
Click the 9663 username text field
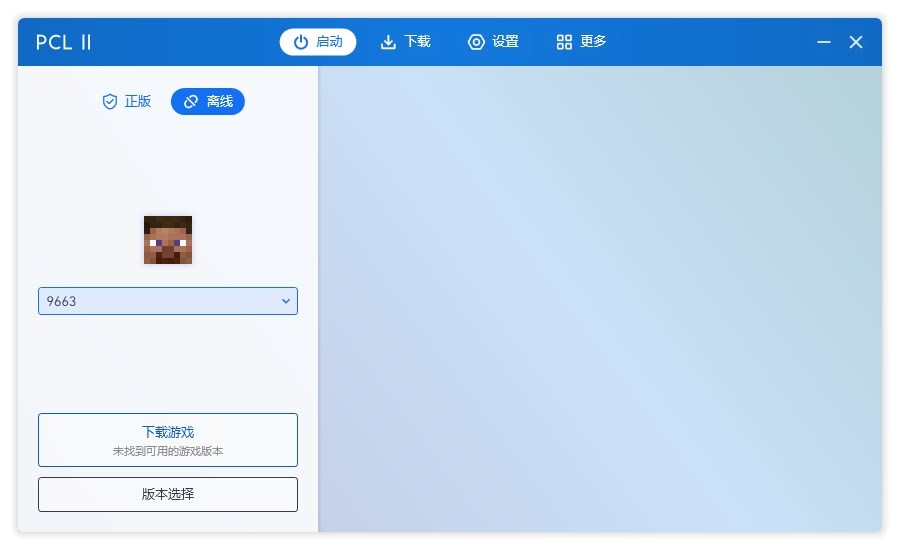click(150, 301)
